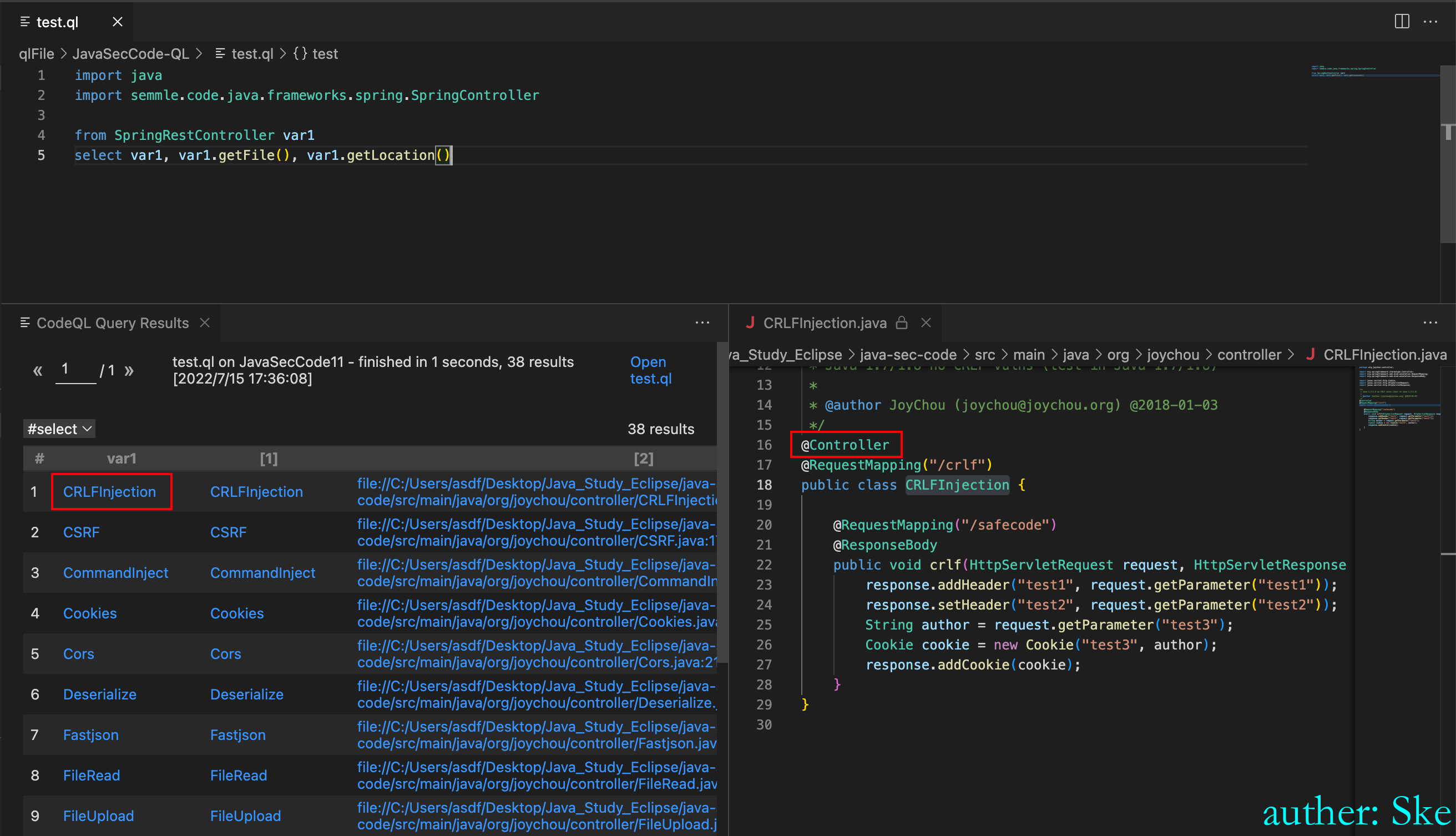Open Cookies link in [1] column
This screenshot has height=836, width=1456.
pos(236,613)
